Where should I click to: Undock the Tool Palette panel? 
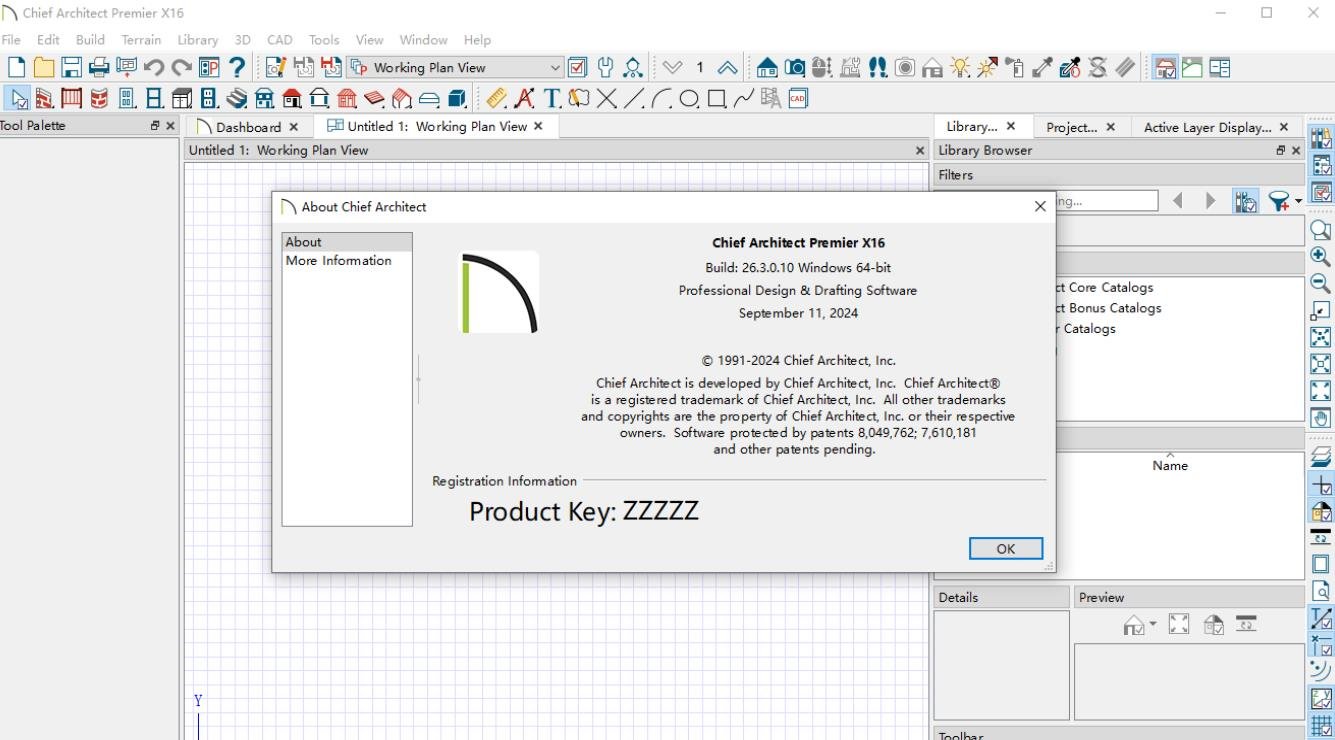[x=155, y=126]
